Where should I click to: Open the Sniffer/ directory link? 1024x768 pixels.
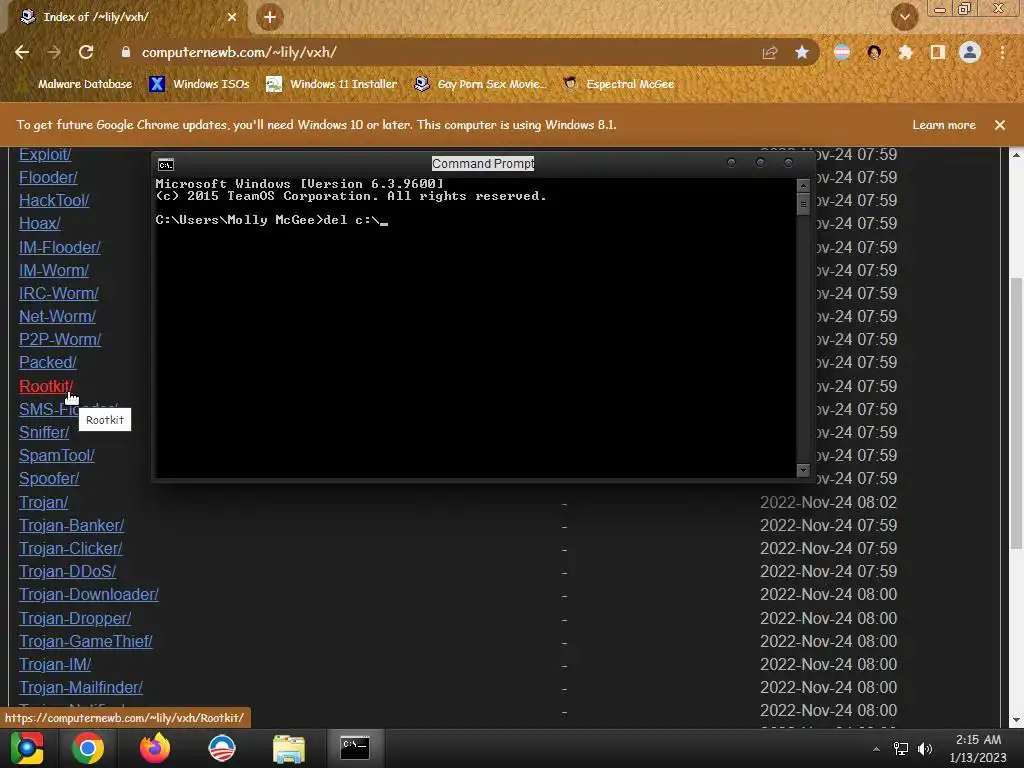(x=44, y=432)
